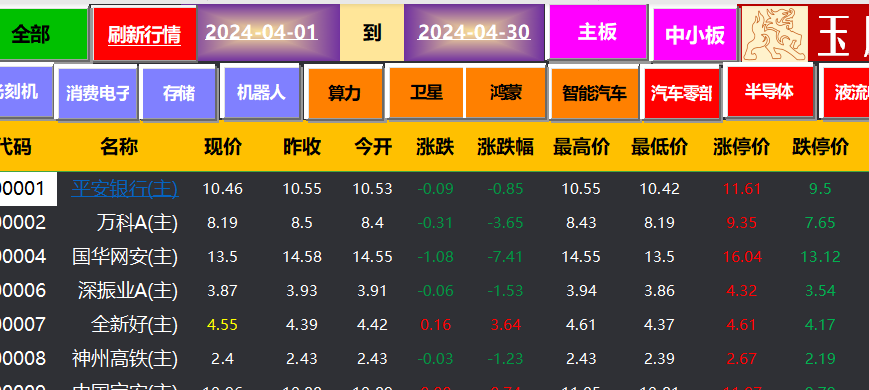Click 平安银行 limit-up price 11.61
This screenshot has height=390, width=869.
[742, 189]
